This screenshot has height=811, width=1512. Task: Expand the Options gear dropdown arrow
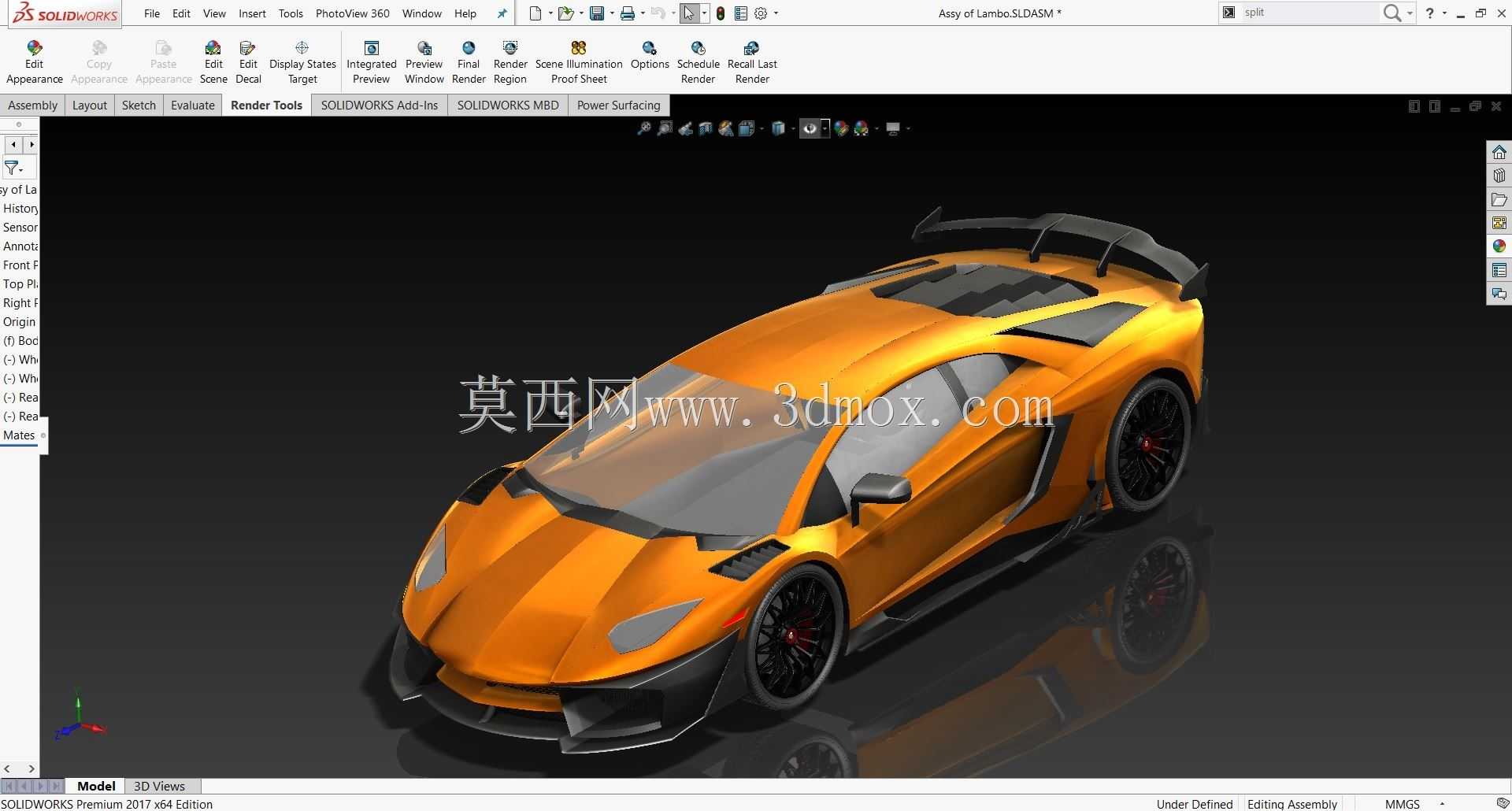coord(776,13)
